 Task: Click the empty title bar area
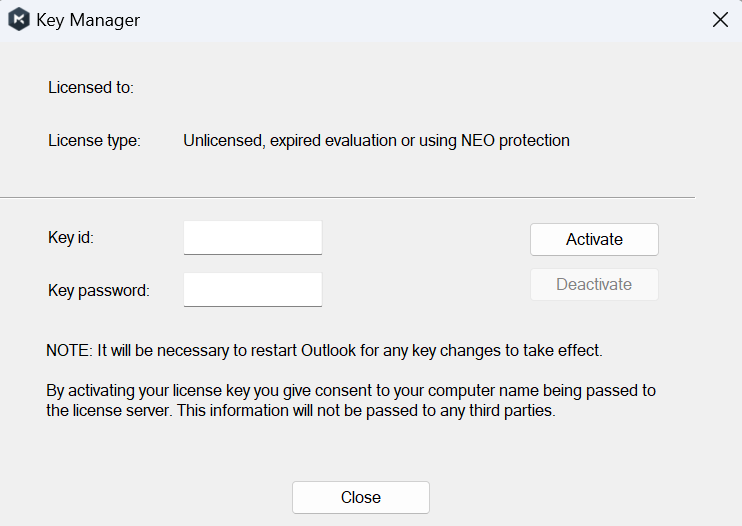420,20
